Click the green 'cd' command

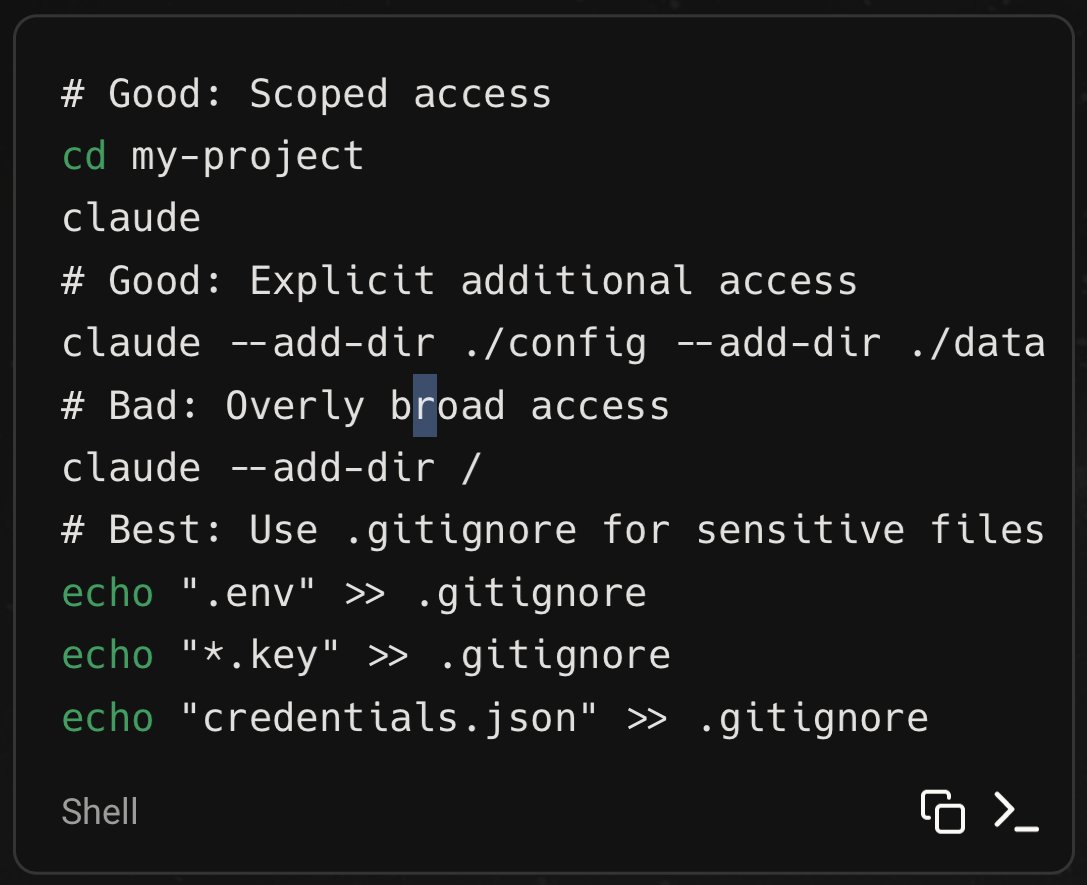[x=84, y=156]
